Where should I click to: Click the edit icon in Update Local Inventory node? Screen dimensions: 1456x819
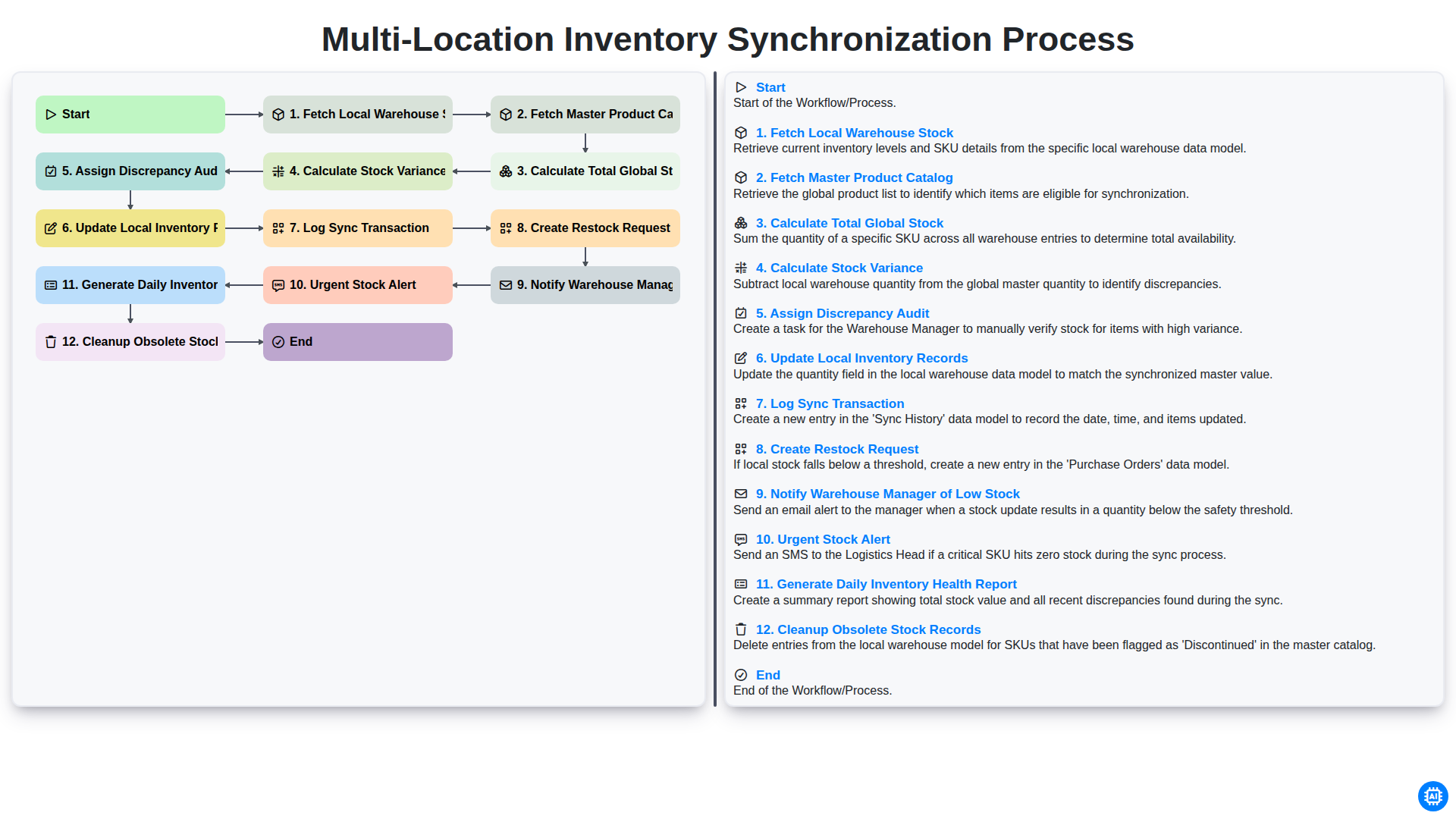pyautogui.click(x=51, y=228)
